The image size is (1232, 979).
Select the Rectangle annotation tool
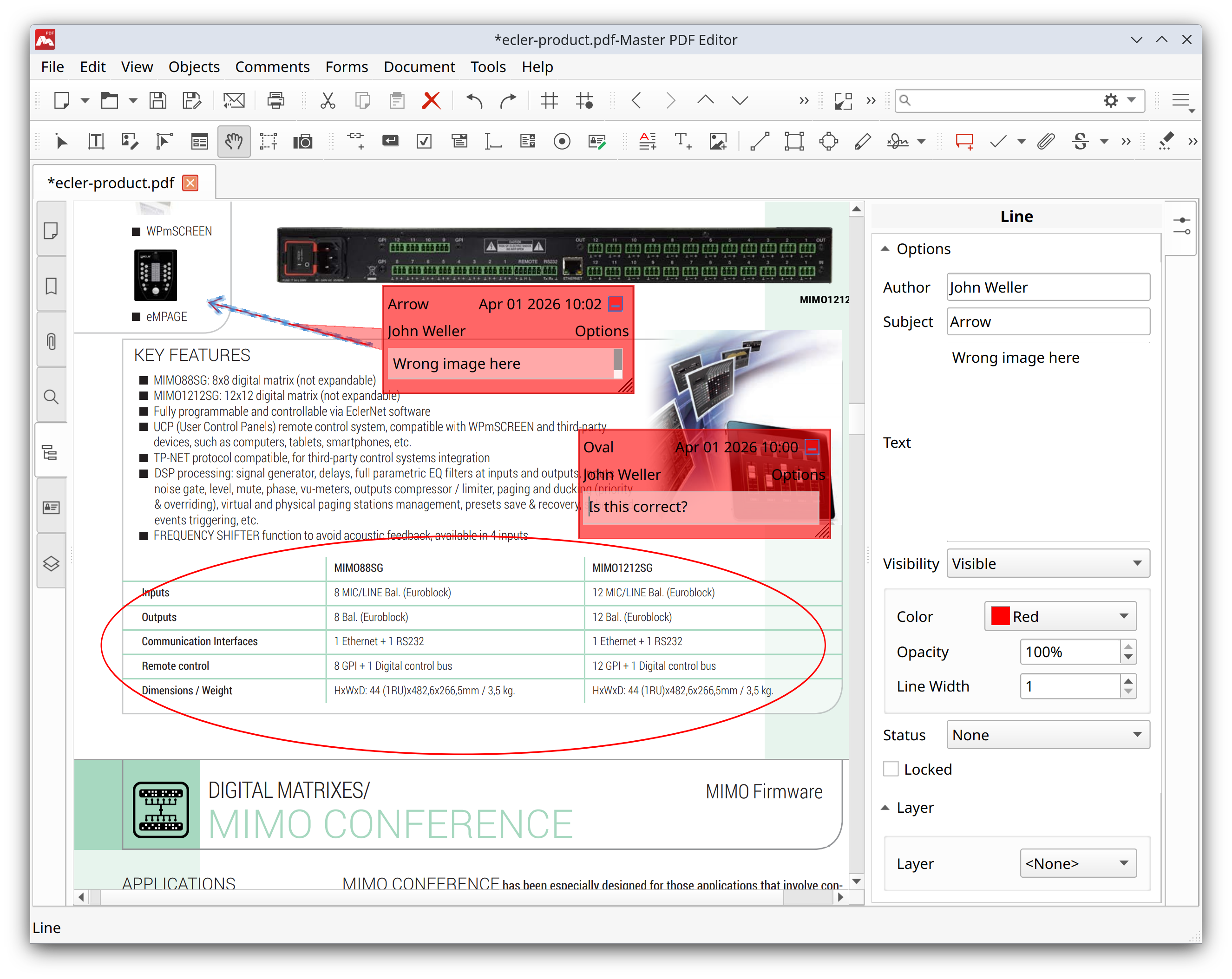[794, 141]
